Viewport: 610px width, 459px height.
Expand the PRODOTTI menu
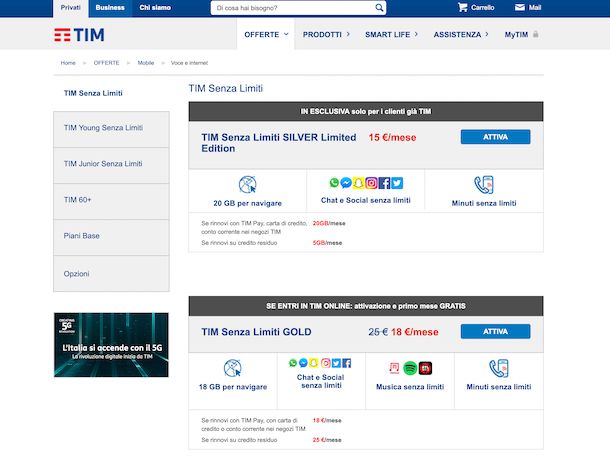point(326,34)
